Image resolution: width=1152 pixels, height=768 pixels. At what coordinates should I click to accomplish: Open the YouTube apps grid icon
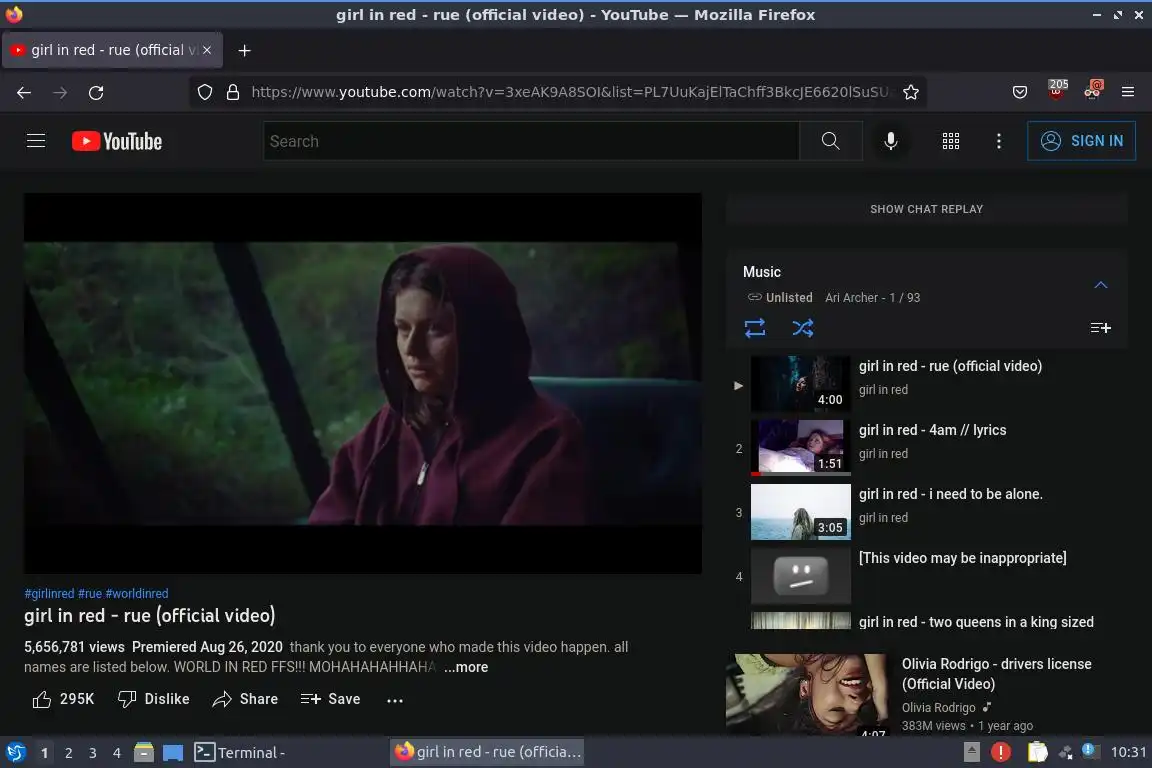tap(951, 140)
